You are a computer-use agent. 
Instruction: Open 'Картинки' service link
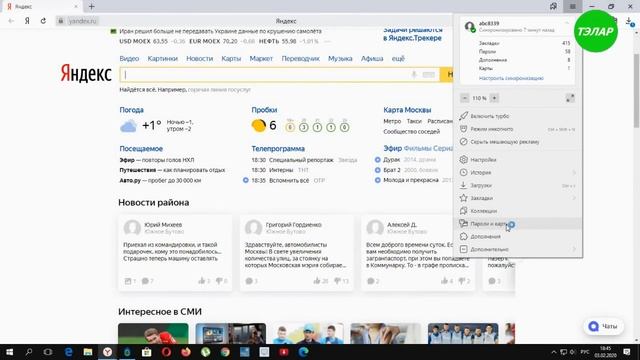(162, 58)
